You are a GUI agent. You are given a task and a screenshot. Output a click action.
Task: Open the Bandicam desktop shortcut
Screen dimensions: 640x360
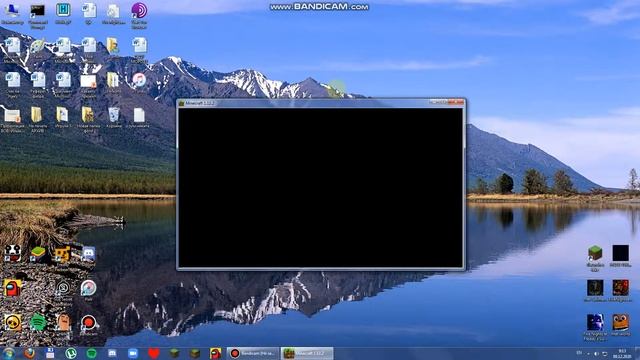[x=88, y=322]
